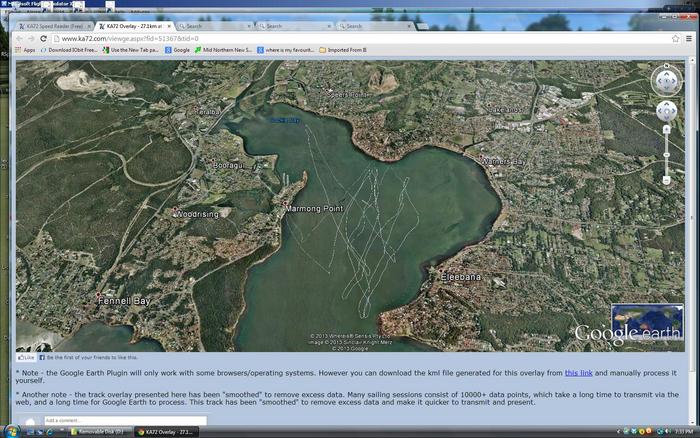Open the 'this link' kml download

tap(578, 372)
